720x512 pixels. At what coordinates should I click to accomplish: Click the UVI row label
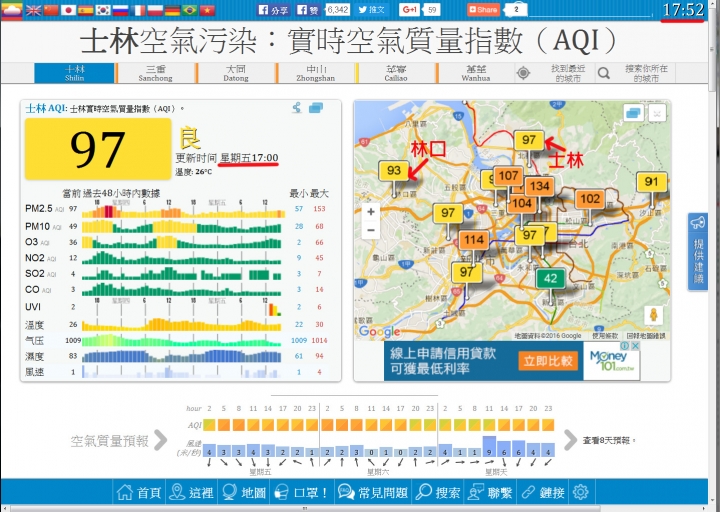[33, 307]
